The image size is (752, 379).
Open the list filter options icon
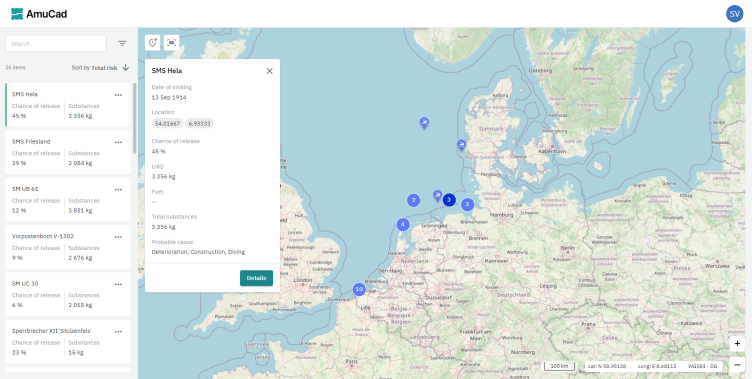coord(122,43)
